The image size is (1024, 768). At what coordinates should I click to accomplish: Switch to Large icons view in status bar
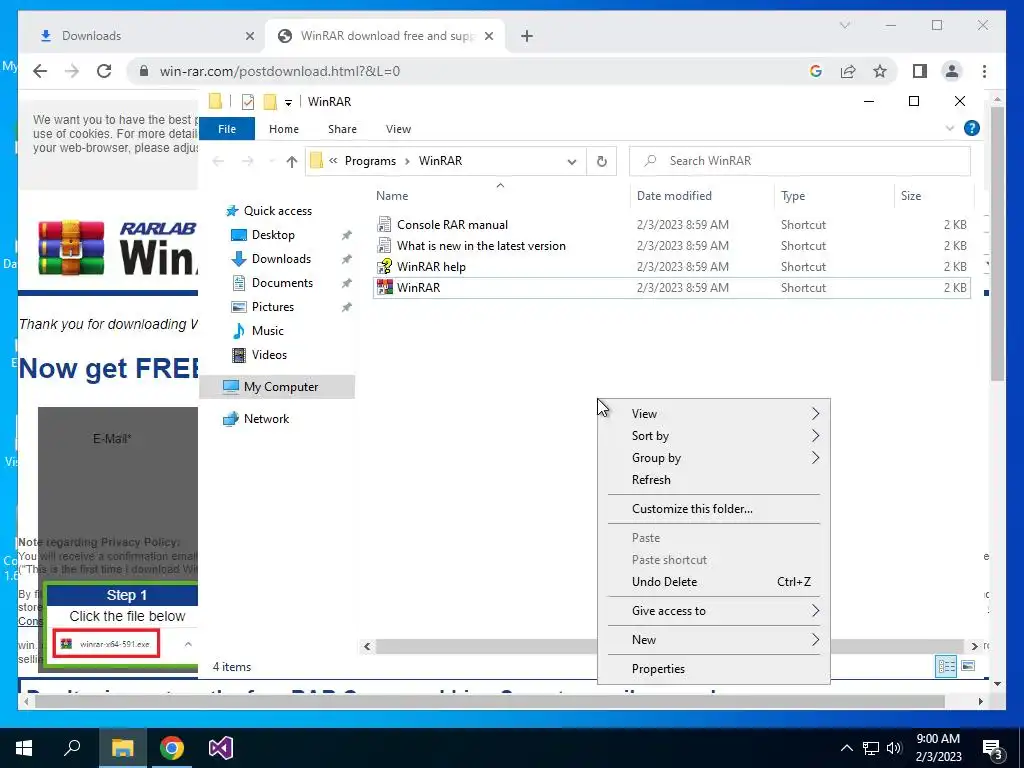pos(968,666)
